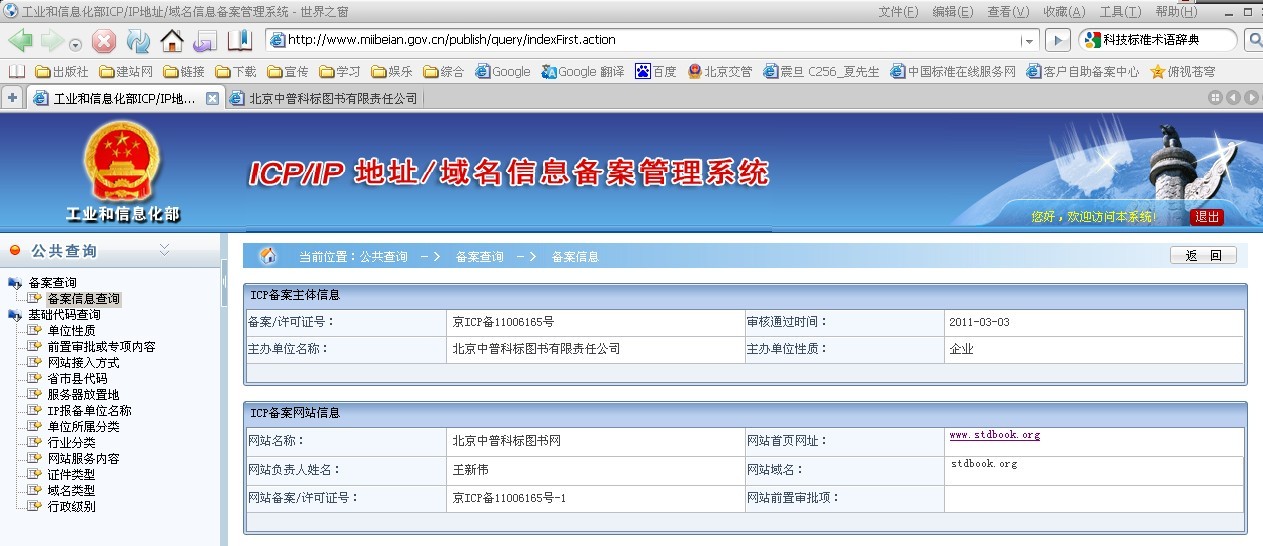Select 服务器放置地 tree item
This screenshot has height=546, width=1263.
click(84, 395)
